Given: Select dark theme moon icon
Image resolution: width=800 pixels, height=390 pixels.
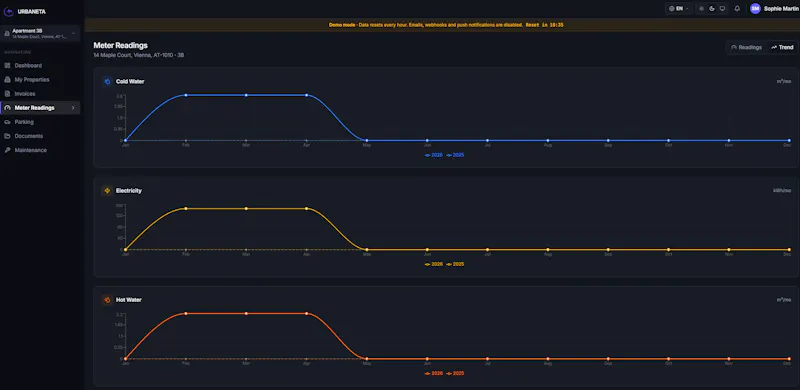Looking at the screenshot, I should 712,9.
